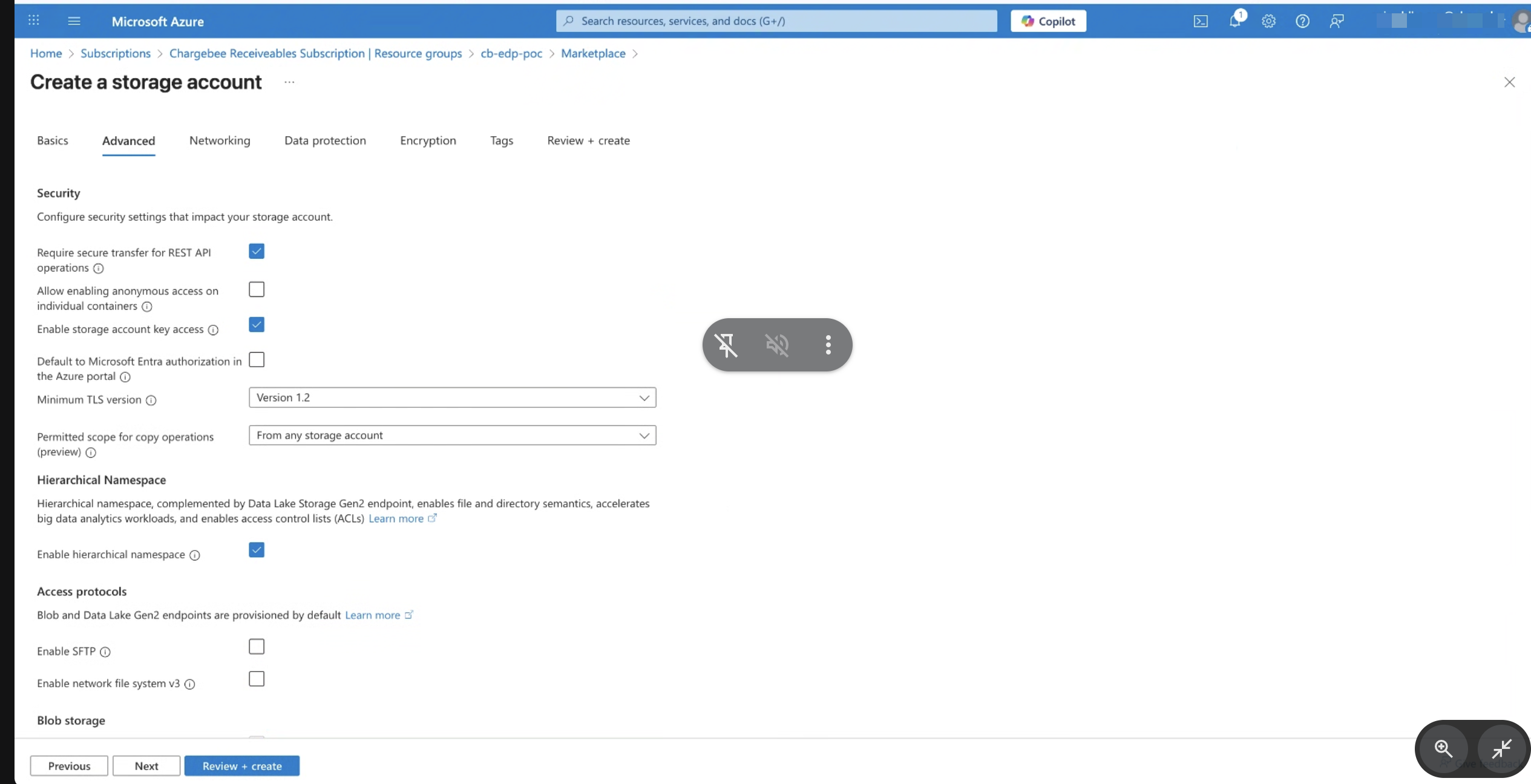Image resolution: width=1531 pixels, height=784 pixels.
Task: Open Hierarchical Namespace Learn more link
Action: (x=396, y=518)
